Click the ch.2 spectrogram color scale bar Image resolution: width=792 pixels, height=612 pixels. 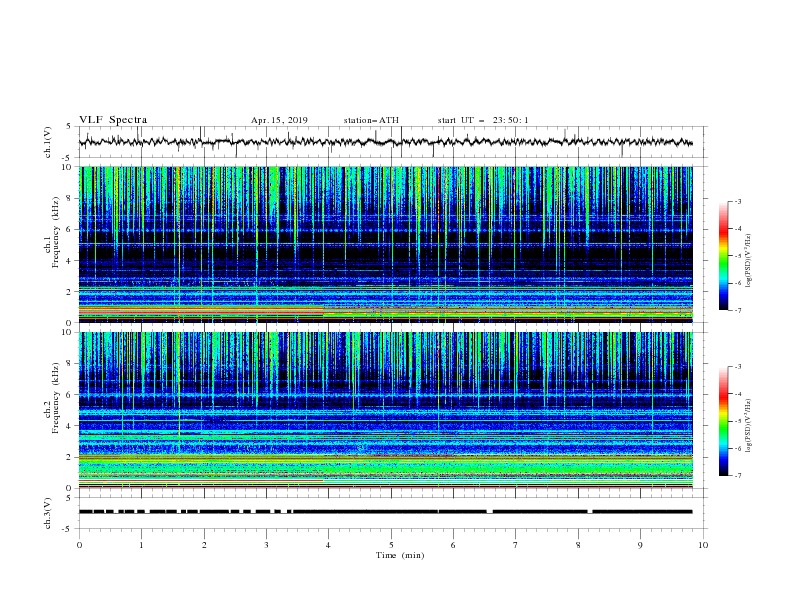723,421
